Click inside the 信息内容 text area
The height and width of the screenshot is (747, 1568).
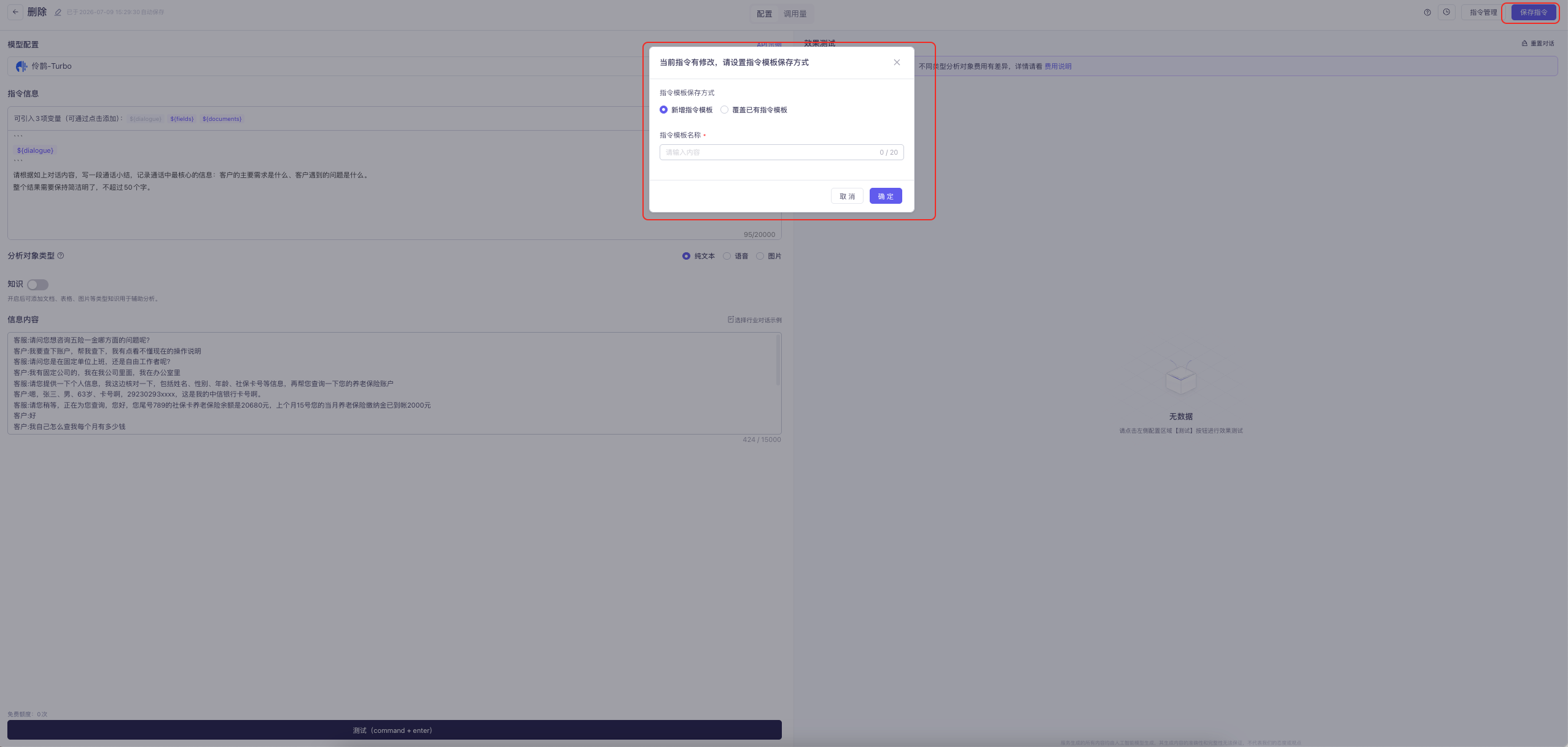pos(394,383)
